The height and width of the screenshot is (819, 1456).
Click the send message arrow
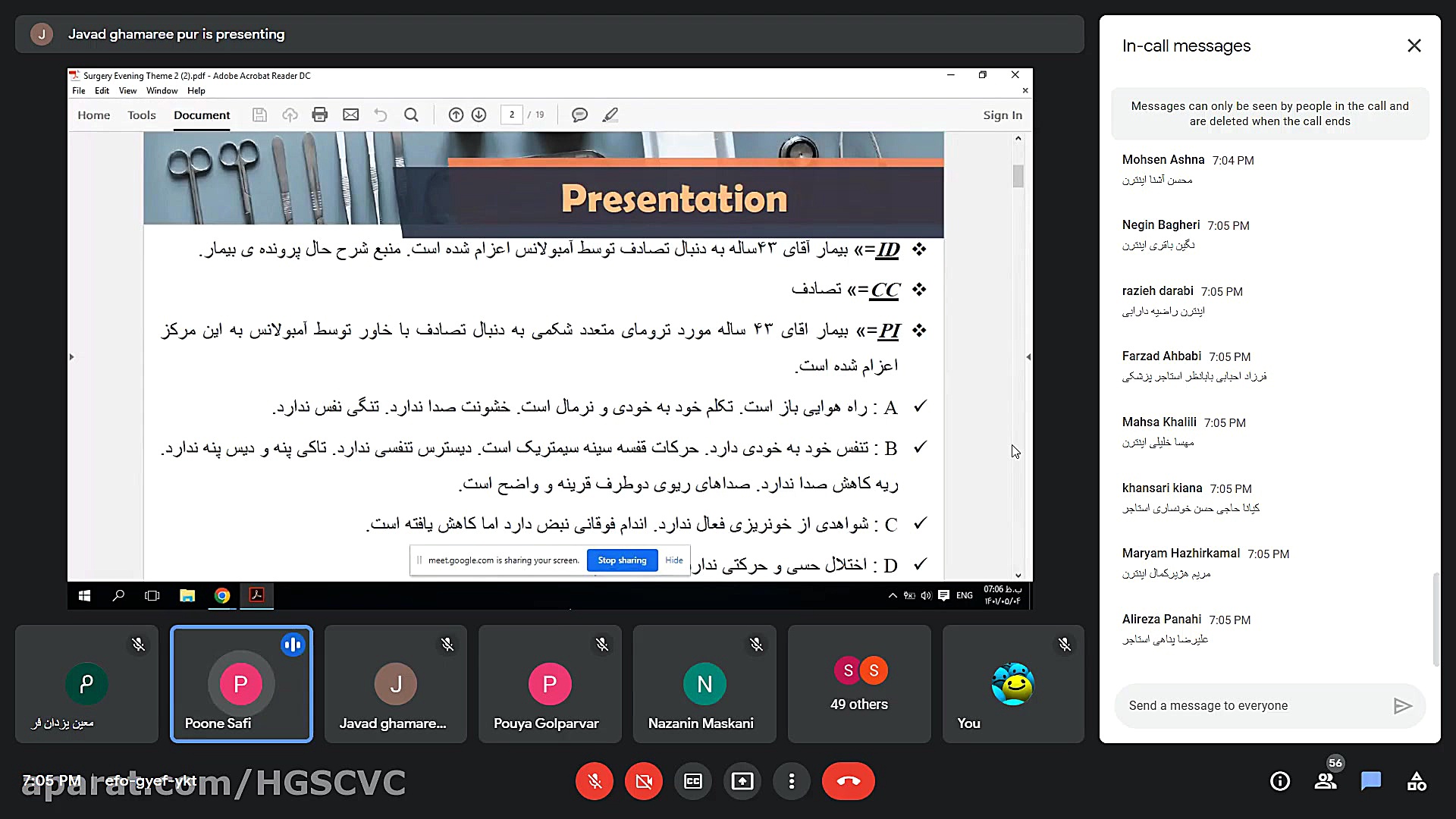tap(1402, 706)
